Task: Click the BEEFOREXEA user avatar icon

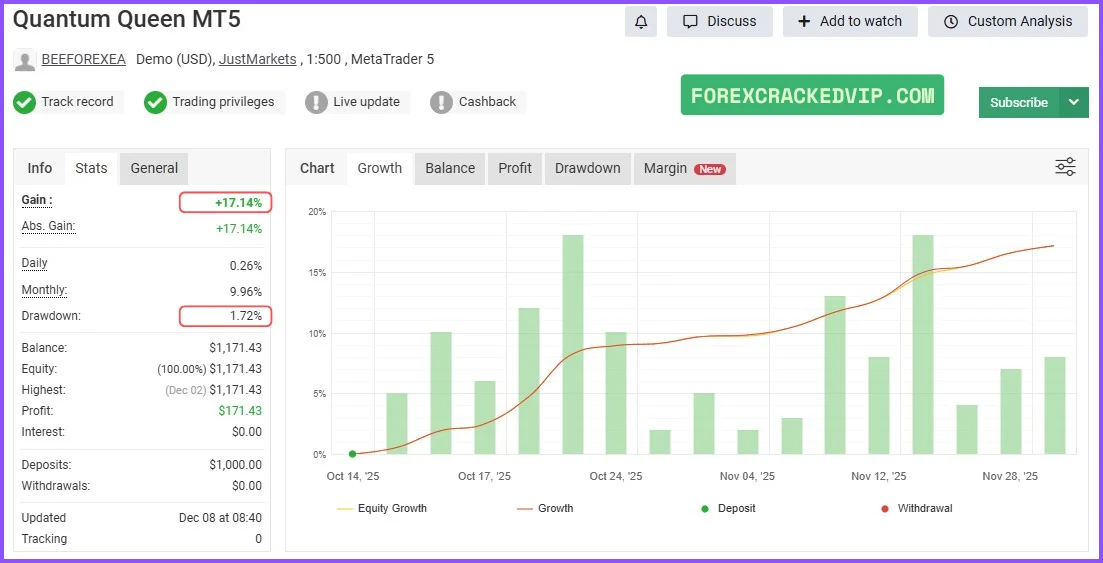Action: coord(25,60)
